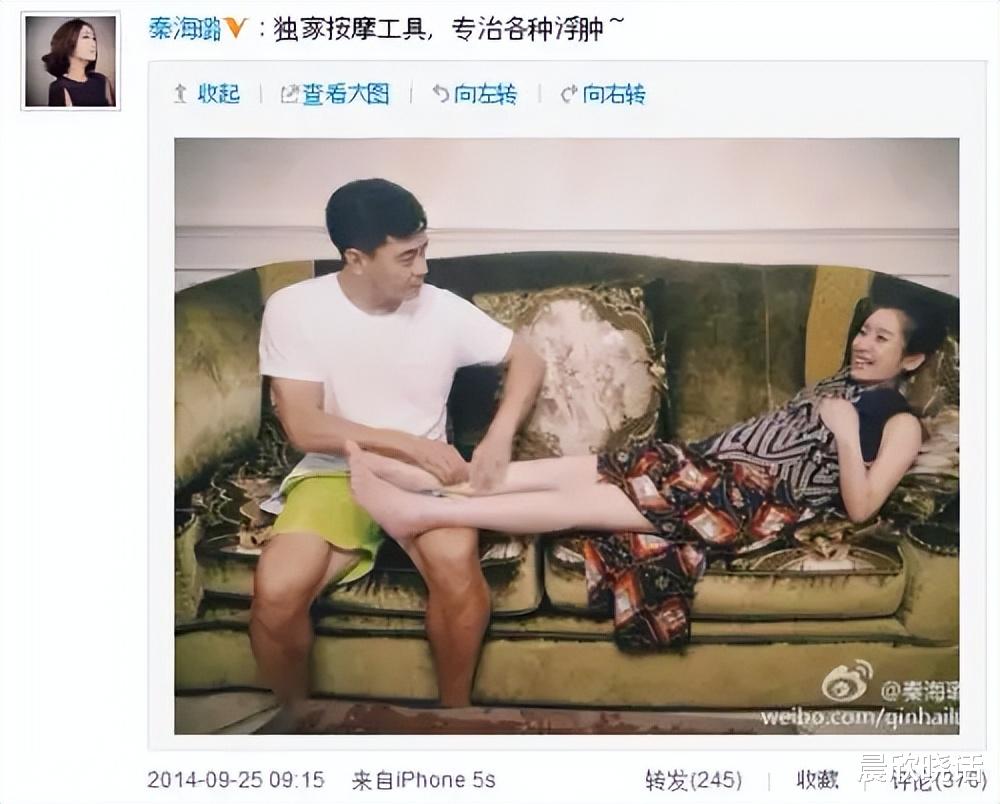This screenshot has width=1000, height=804.
Task: Click the 查看大图 view-large icon
Action: [x=290, y=94]
